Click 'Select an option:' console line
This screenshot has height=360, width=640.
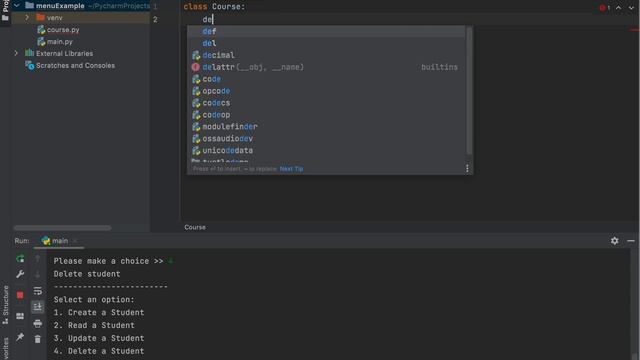(x=94, y=300)
